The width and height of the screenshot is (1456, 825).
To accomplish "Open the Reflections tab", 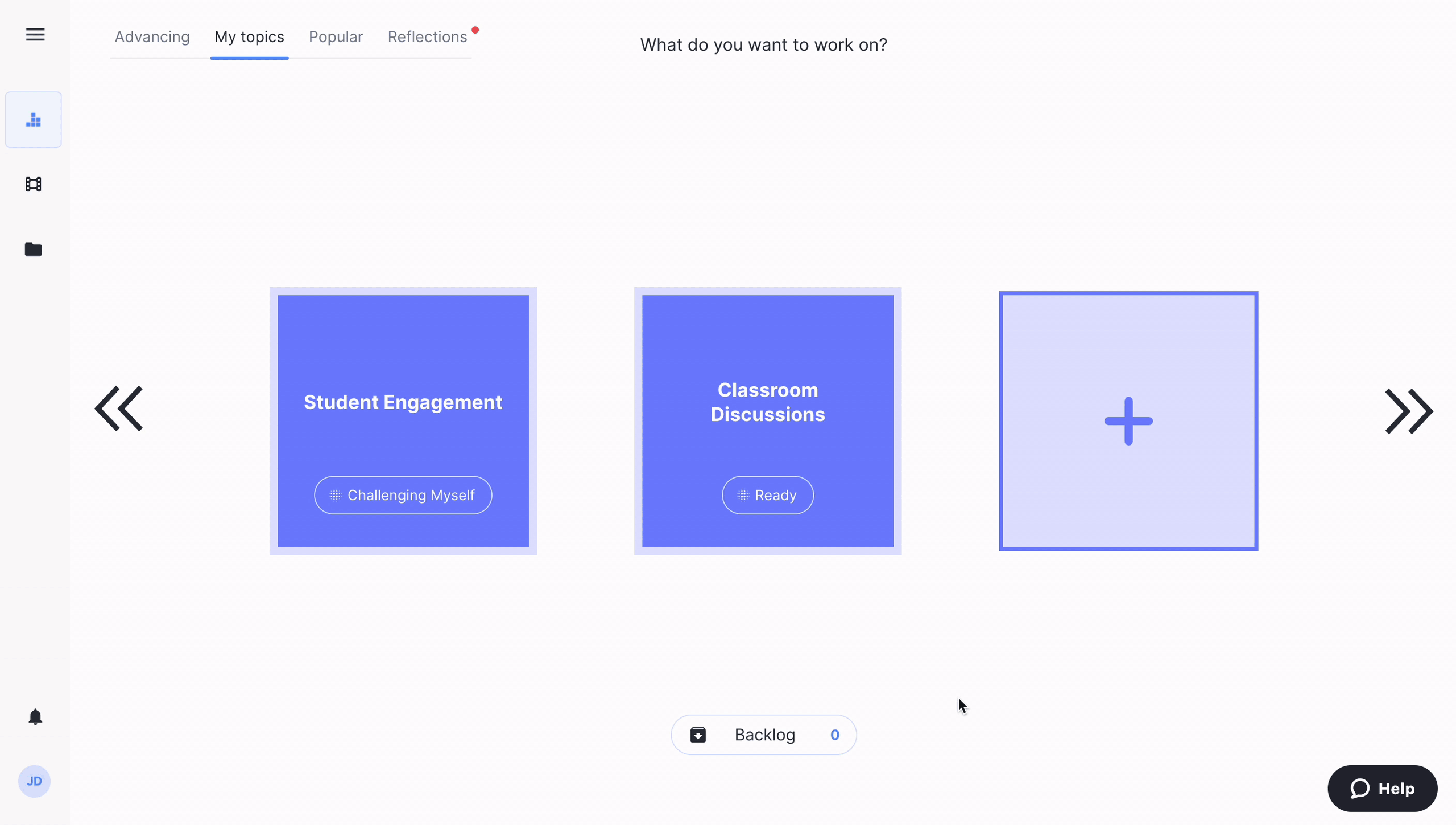I will [x=427, y=37].
